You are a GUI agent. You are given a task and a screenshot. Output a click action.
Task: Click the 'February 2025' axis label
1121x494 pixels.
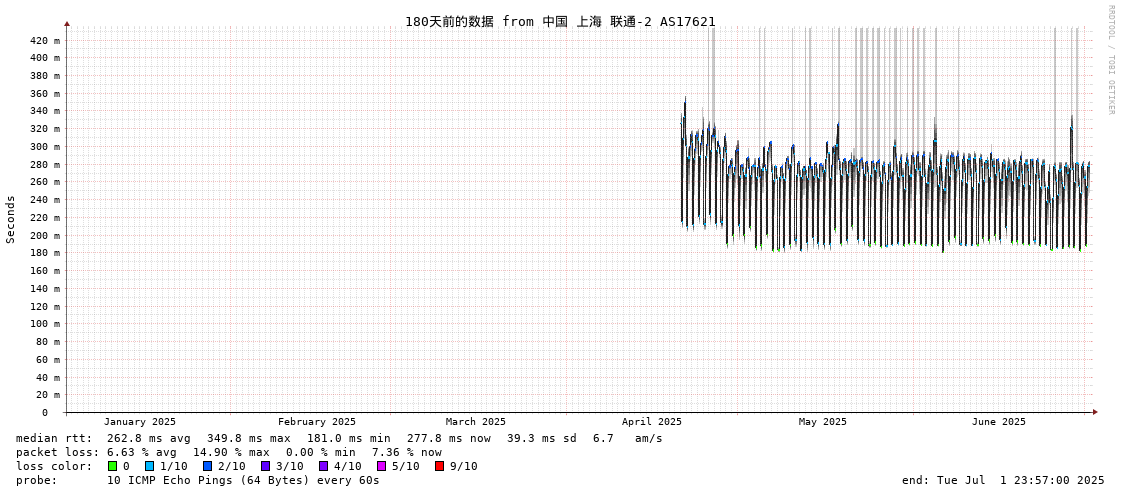pyautogui.click(x=317, y=422)
